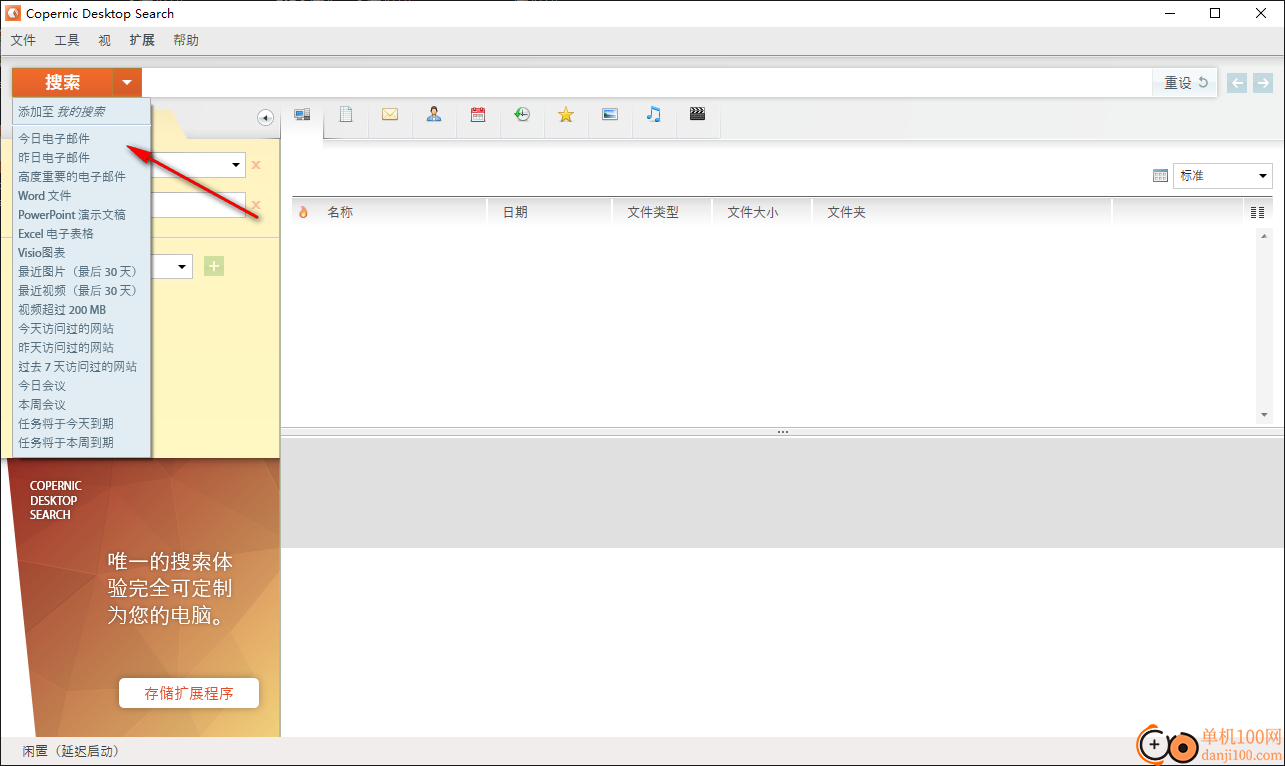Sort by the 日期 column header
The image size is (1285, 766).
coord(515,212)
